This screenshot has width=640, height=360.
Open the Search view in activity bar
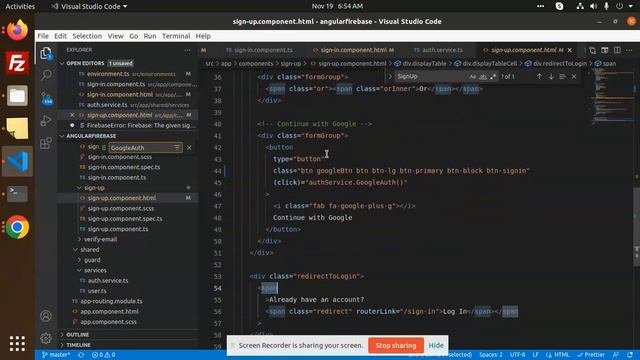[46, 75]
